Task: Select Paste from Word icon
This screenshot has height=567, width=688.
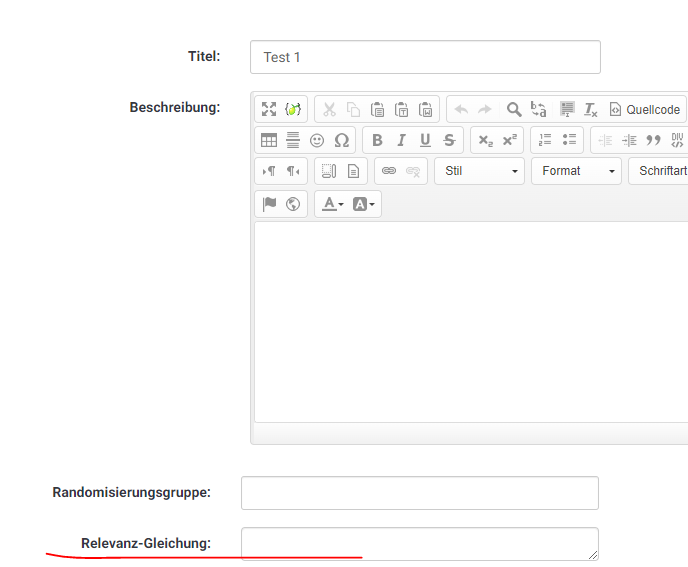Action: click(425, 109)
